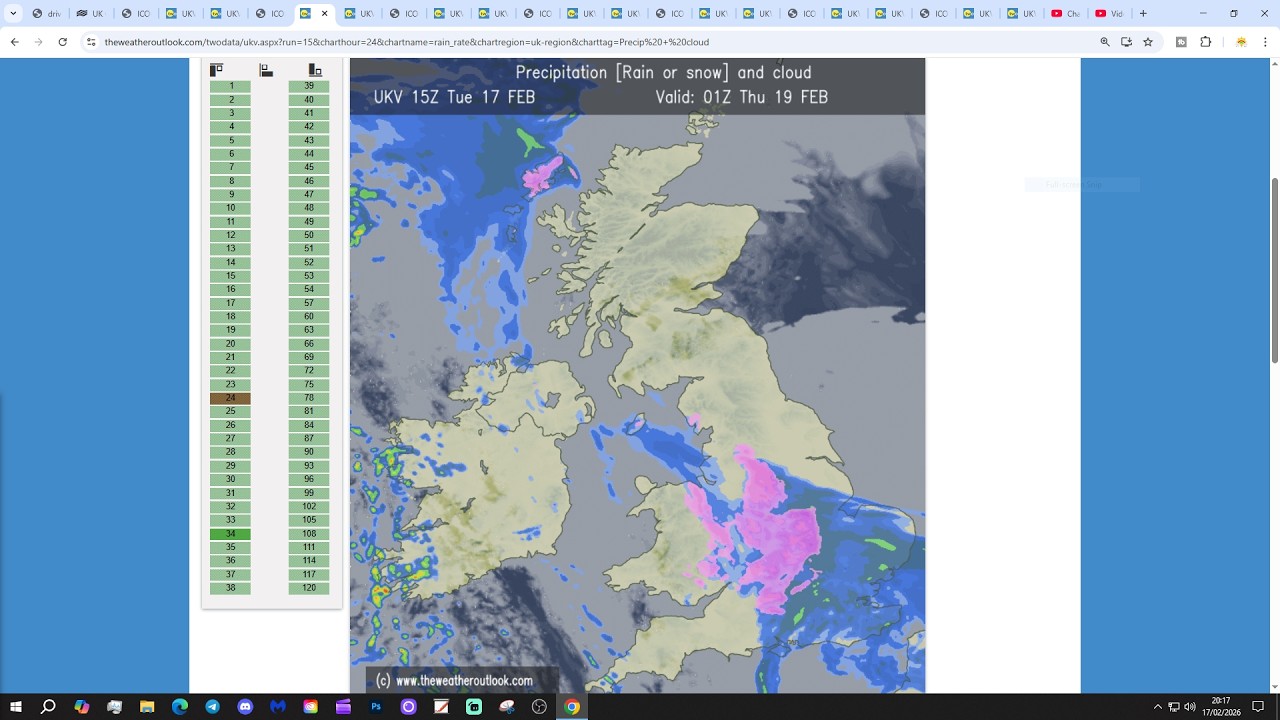1280x720 pixels.
Task: Click the precipitation map image
Action: tap(637, 375)
